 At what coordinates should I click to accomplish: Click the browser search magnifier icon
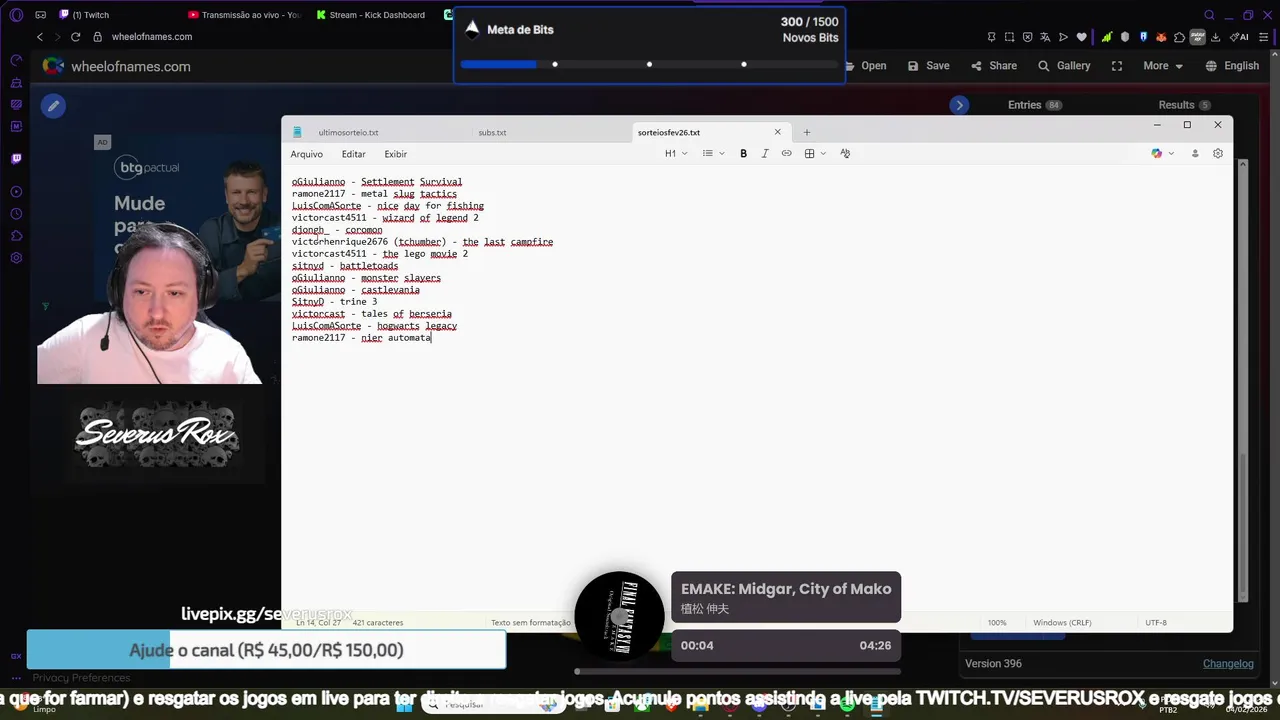point(1209,15)
